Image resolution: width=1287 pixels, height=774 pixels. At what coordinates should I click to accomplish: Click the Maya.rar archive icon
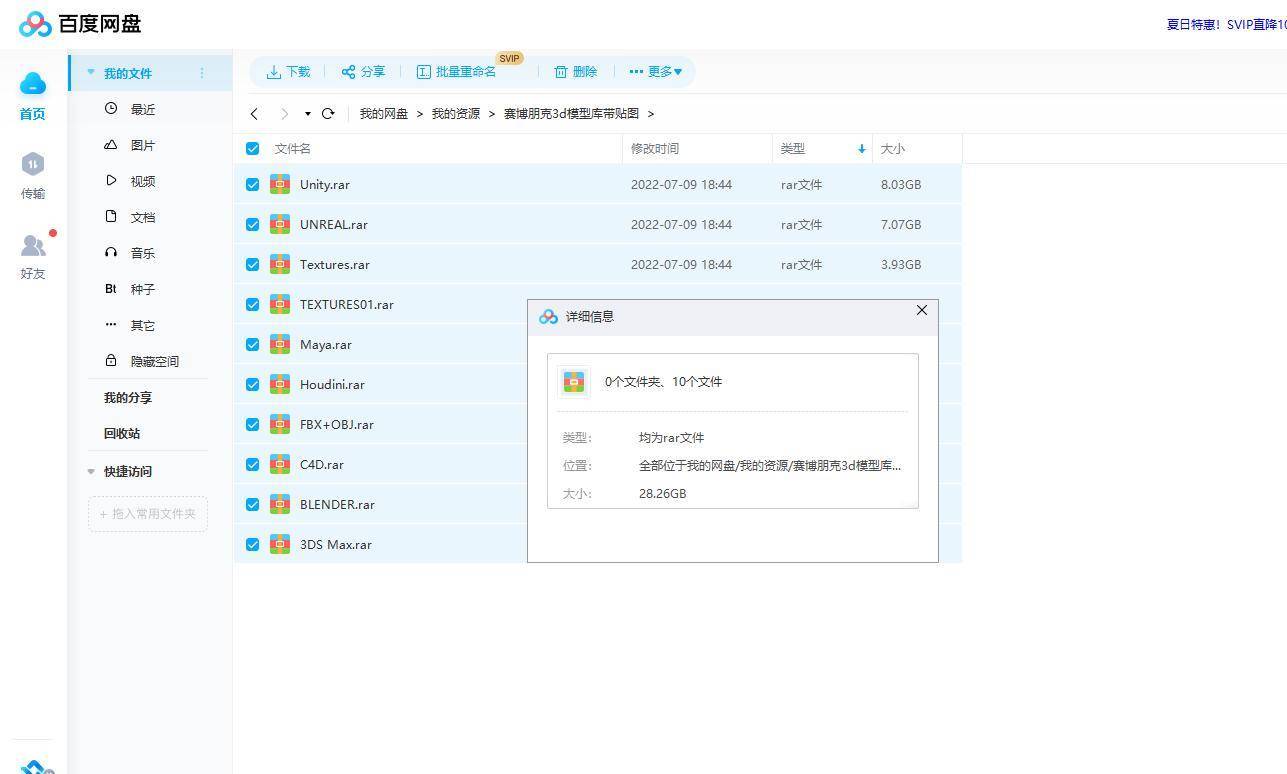tap(280, 344)
